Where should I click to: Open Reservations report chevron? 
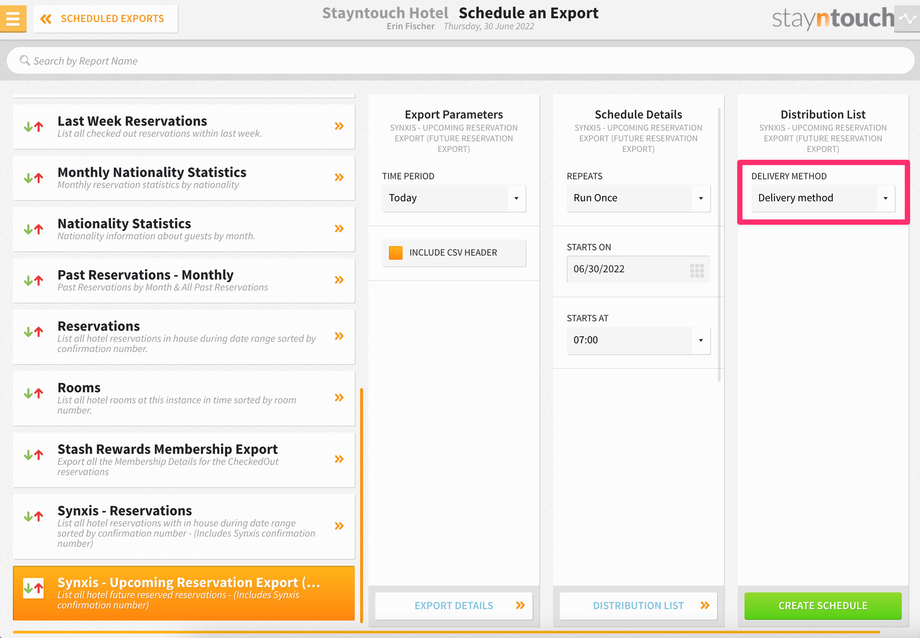point(339,336)
